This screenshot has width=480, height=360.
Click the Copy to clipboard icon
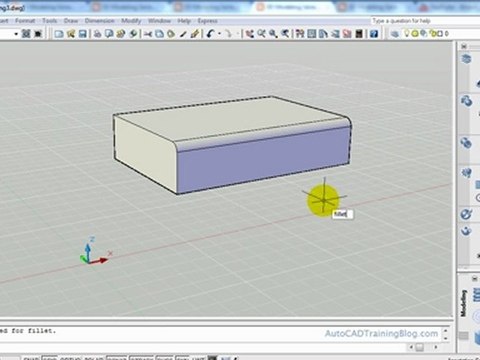point(160,34)
